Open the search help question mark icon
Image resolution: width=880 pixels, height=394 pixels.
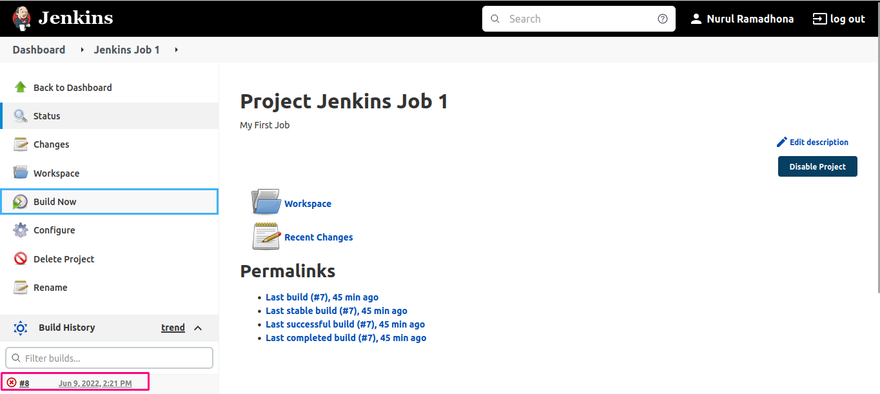click(x=663, y=19)
